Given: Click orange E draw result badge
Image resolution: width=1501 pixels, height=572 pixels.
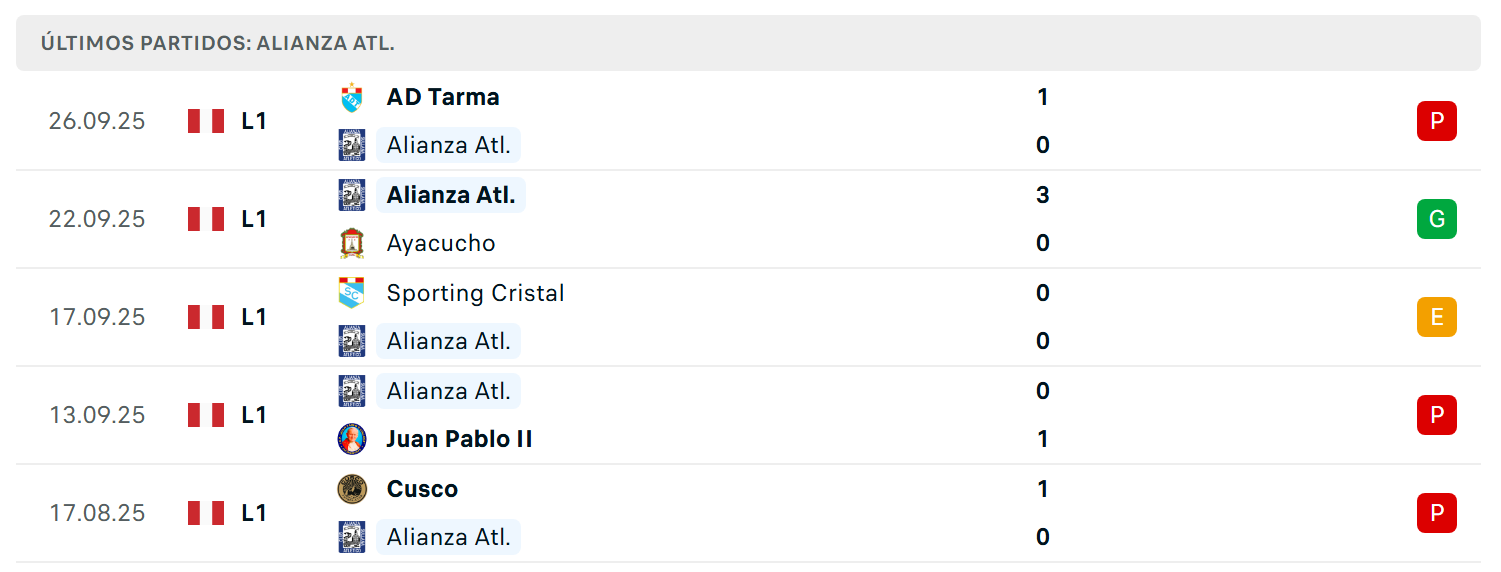Looking at the screenshot, I should coord(1436,317).
